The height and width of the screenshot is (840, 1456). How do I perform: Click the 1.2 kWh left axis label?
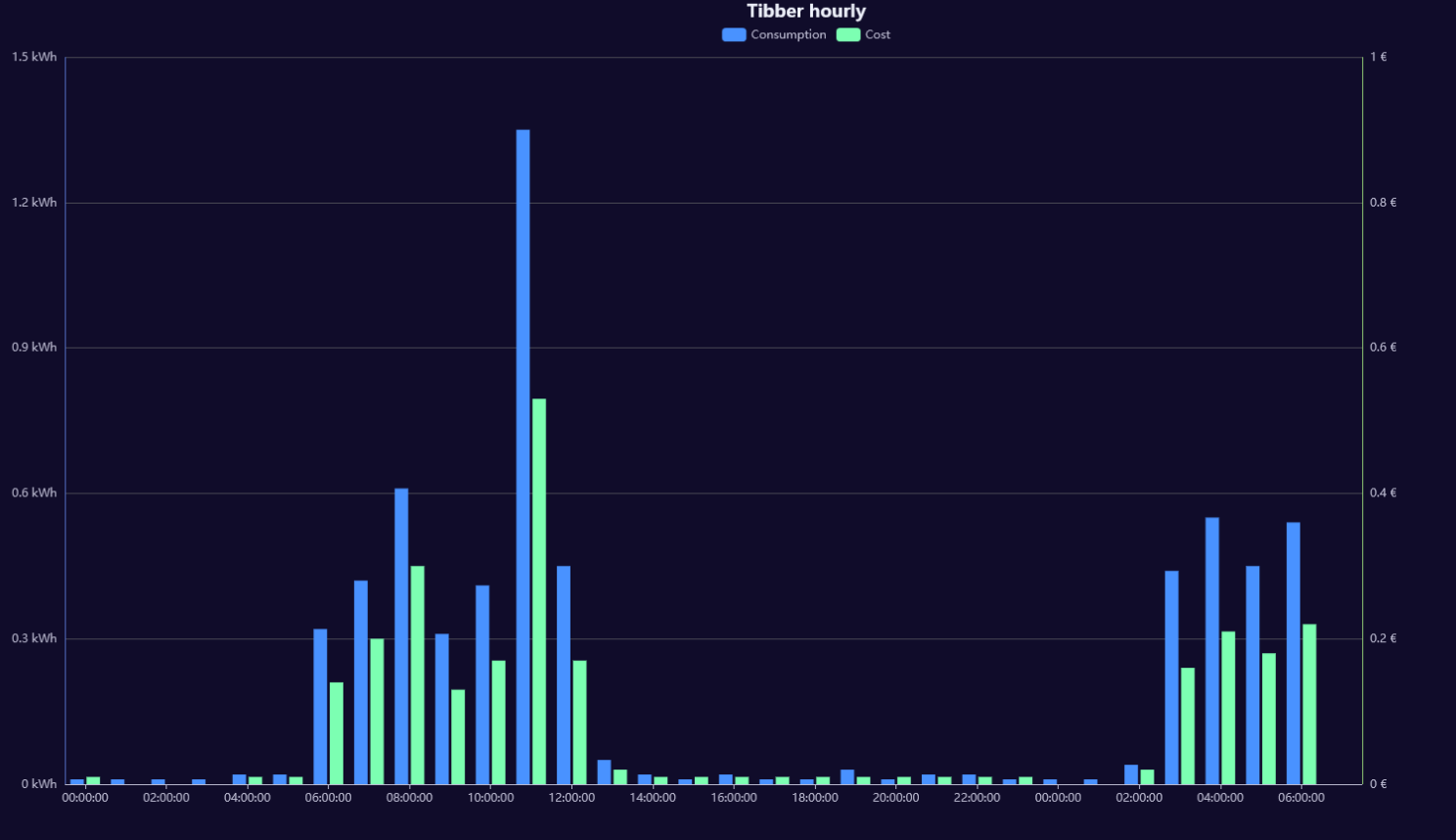coord(34,203)
